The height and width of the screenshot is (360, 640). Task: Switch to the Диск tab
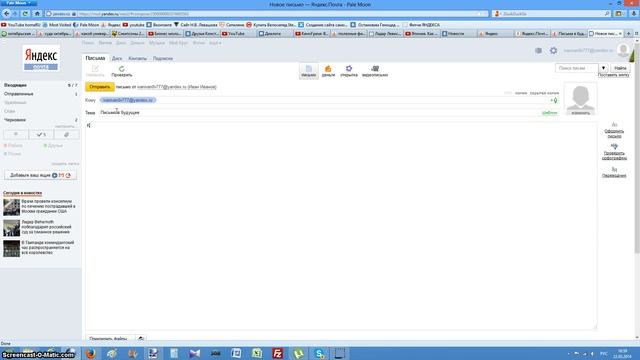pyautogui.click(x=117, y=58)
